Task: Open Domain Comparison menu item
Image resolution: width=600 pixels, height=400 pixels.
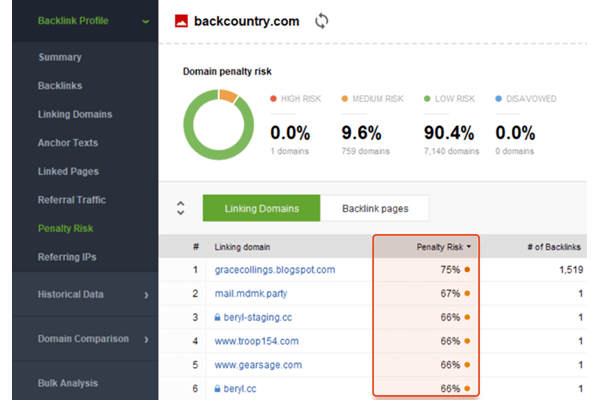Action: tap(83, 339)
